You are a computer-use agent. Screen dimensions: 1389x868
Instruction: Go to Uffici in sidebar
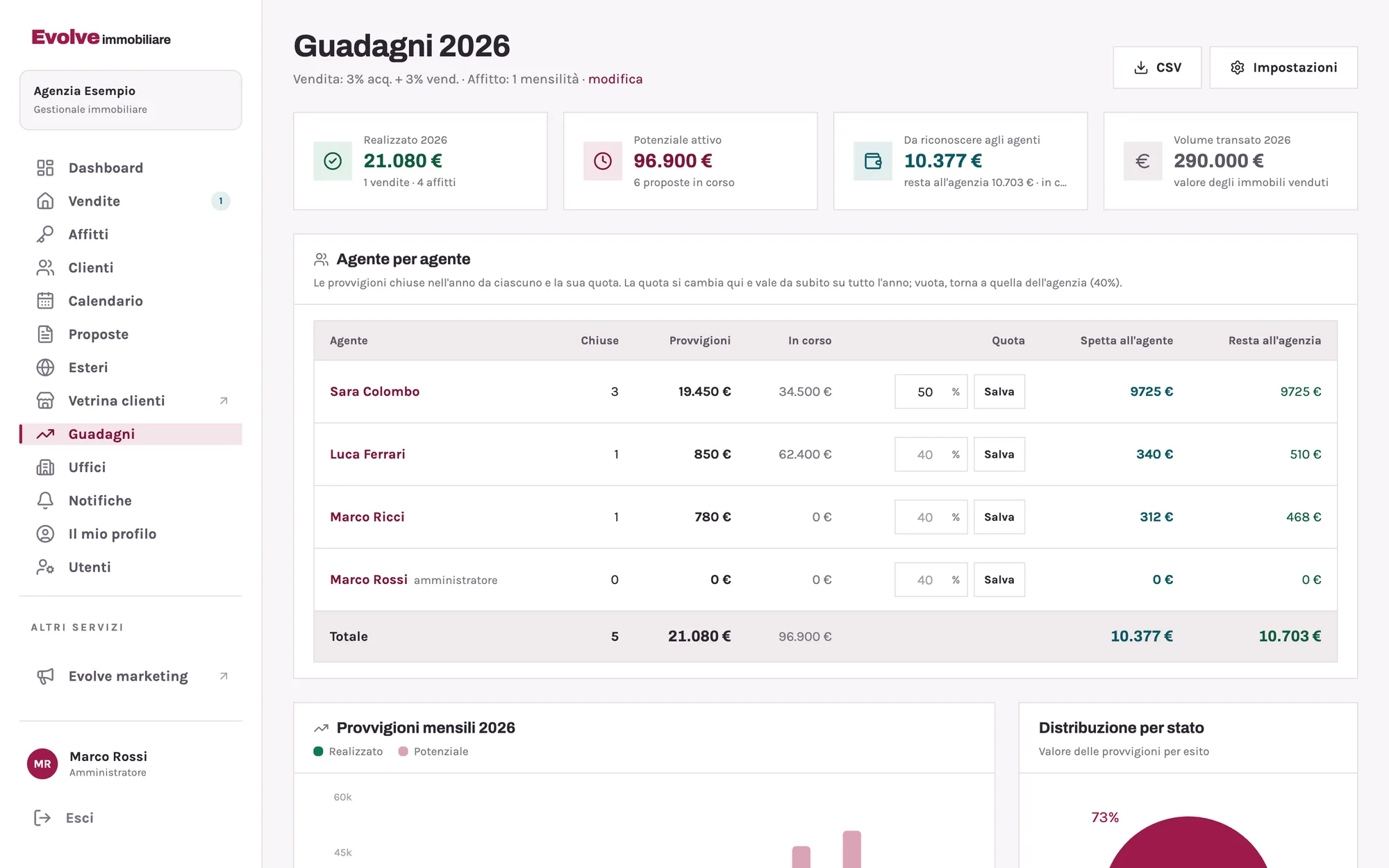click(131, 468)
